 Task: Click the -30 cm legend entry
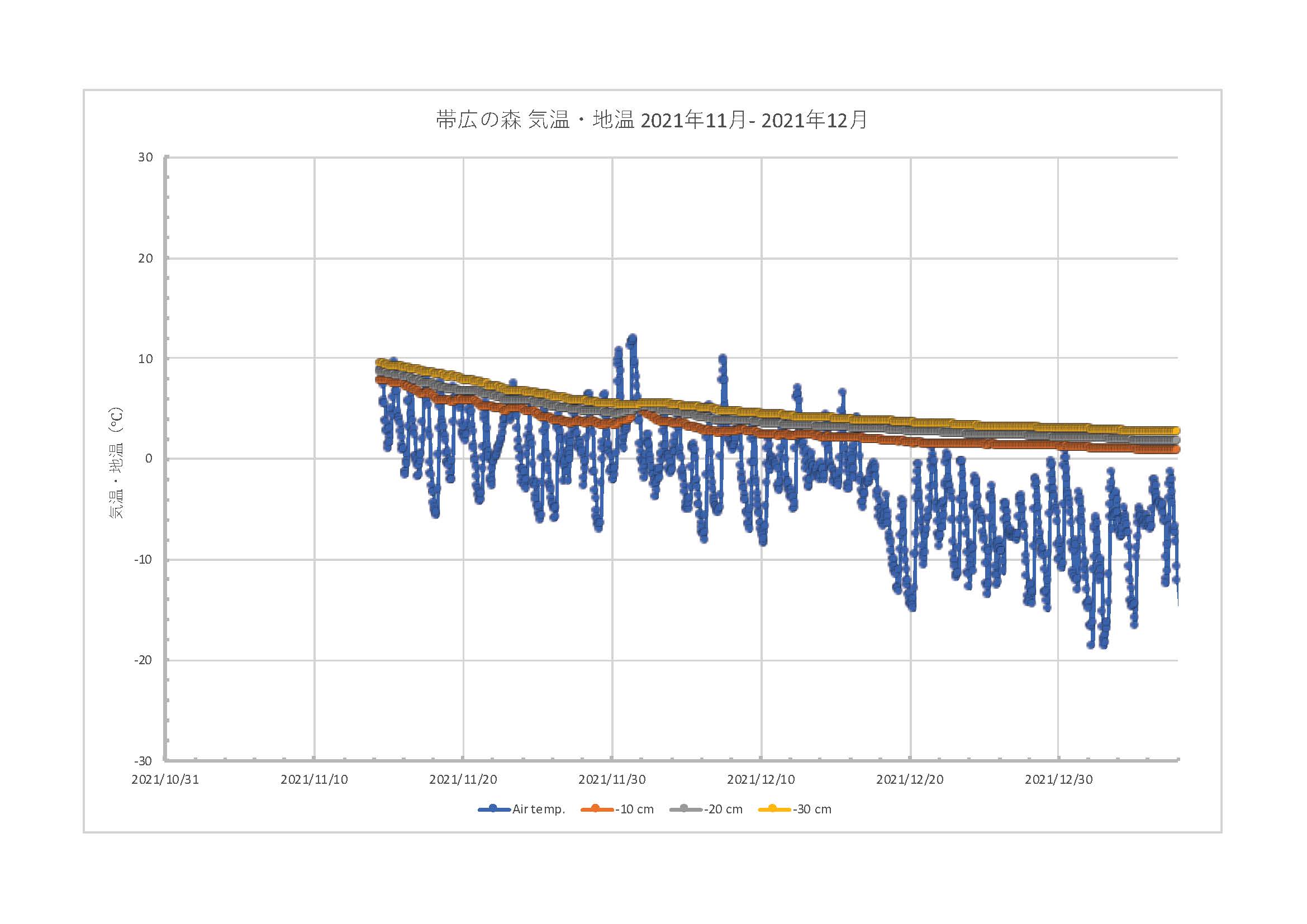(795, 809)
